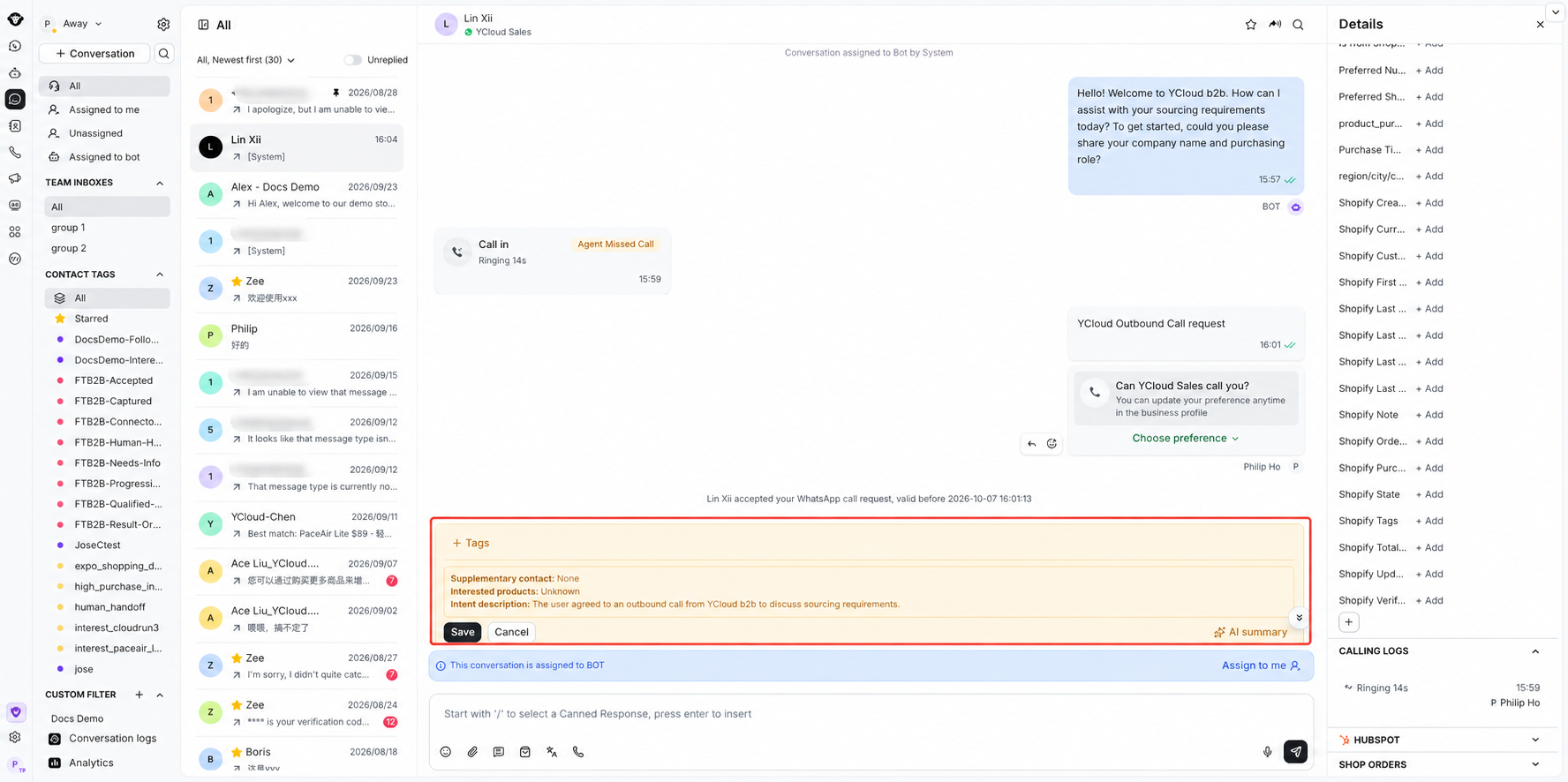The image size is (1568, 782).
Task: Click the double-chevron collapse icon in note box
Action: tap(1299, 618)
